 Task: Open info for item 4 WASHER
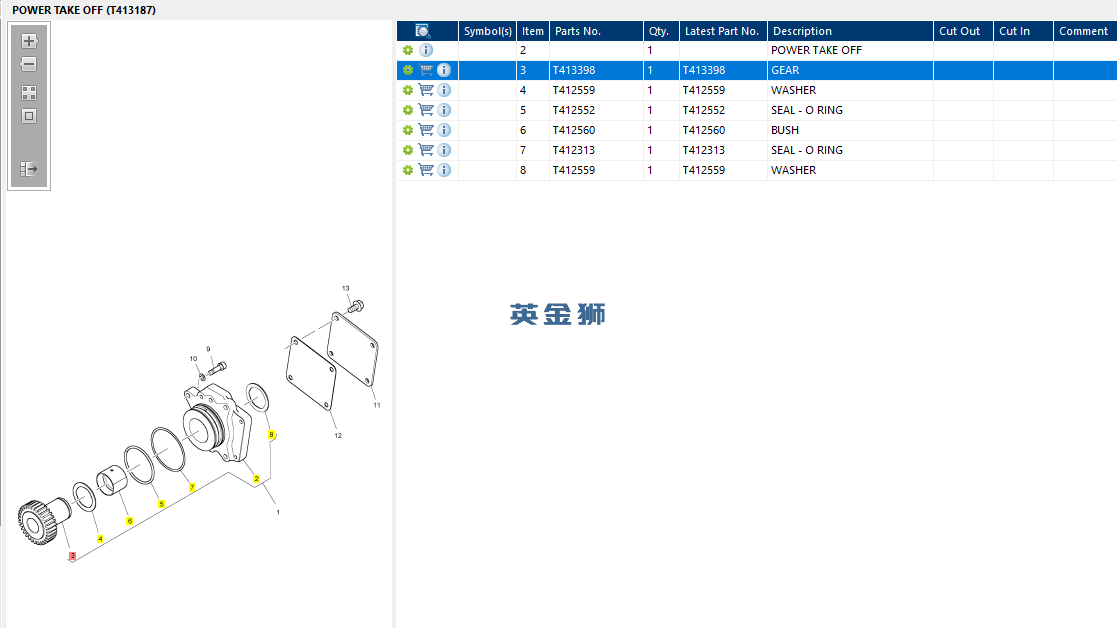[444, 90]
